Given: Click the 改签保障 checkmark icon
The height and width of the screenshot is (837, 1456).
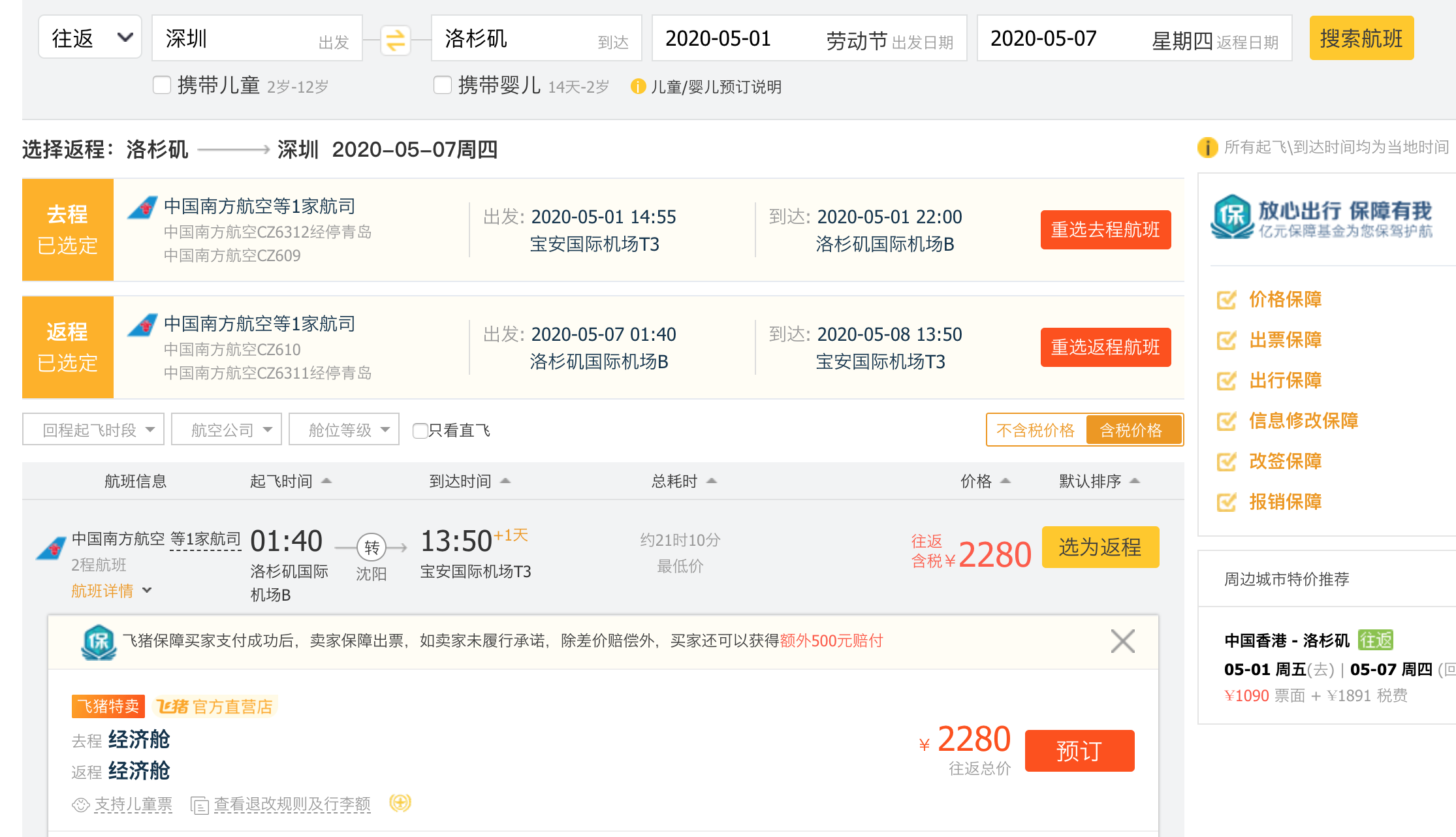Looking at the screenshot, I should pos(1227,462).
